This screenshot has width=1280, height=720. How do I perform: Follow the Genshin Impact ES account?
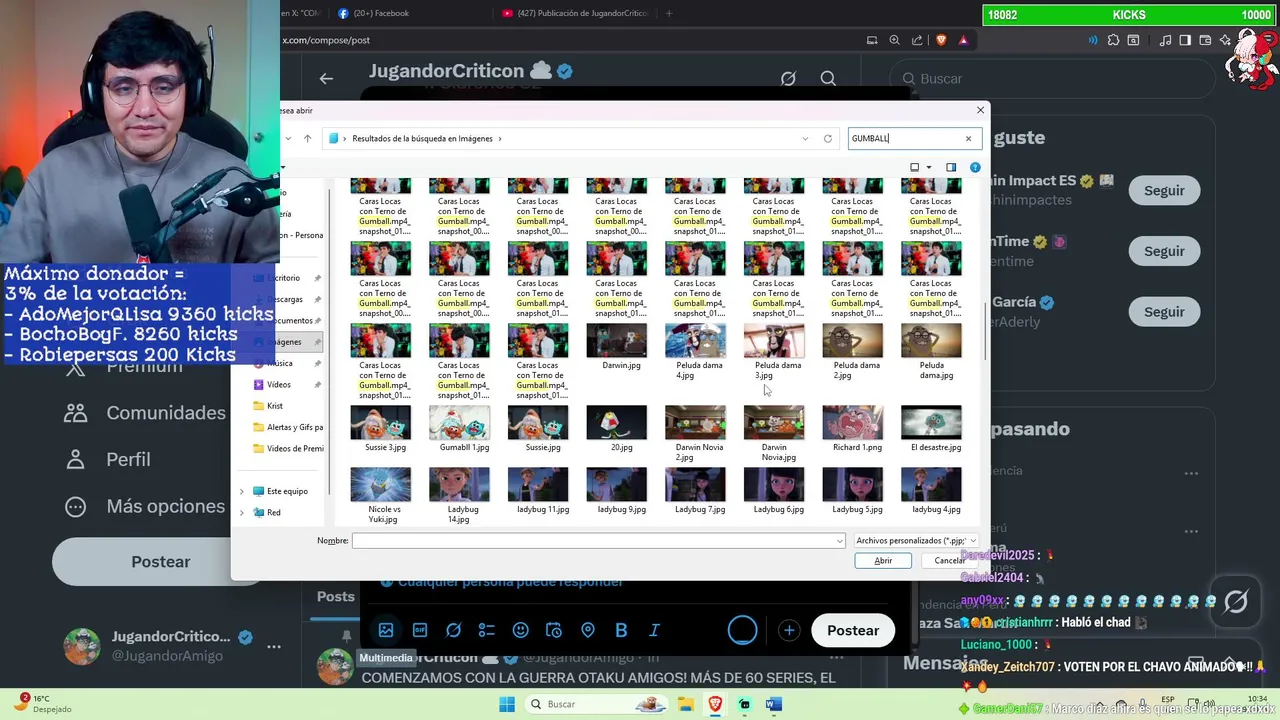click(x=1164, y=190)
